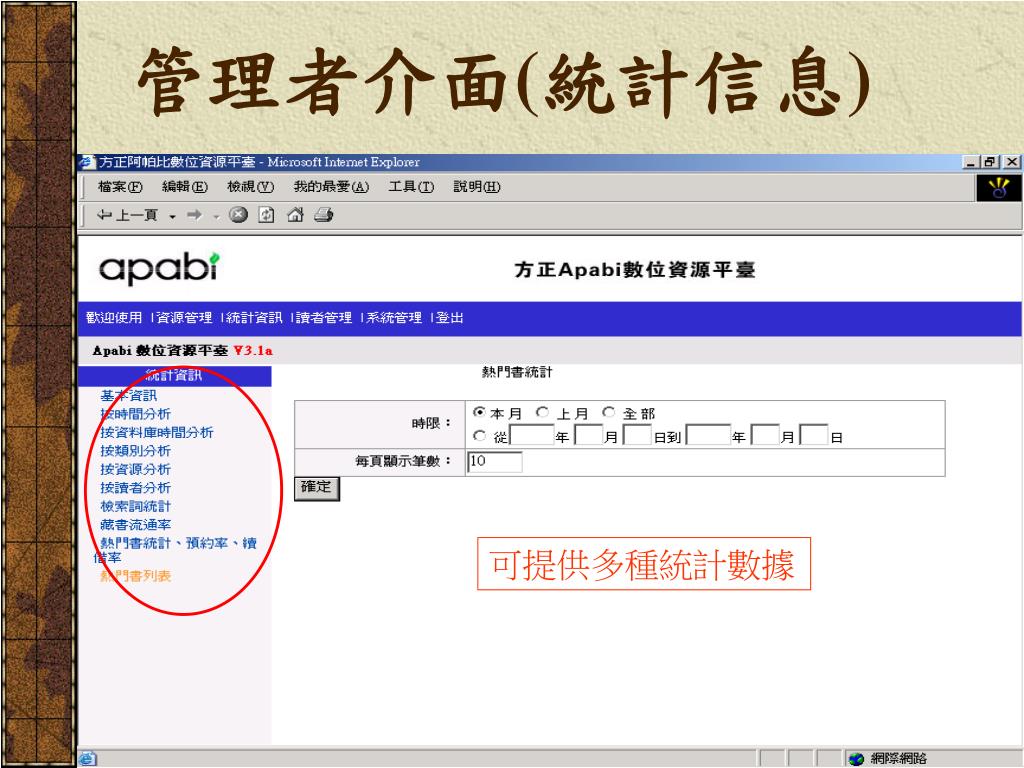This screenshot has height=768, width=1024.
Task: Click the Home page icon
Action: [x=295, y=214]
